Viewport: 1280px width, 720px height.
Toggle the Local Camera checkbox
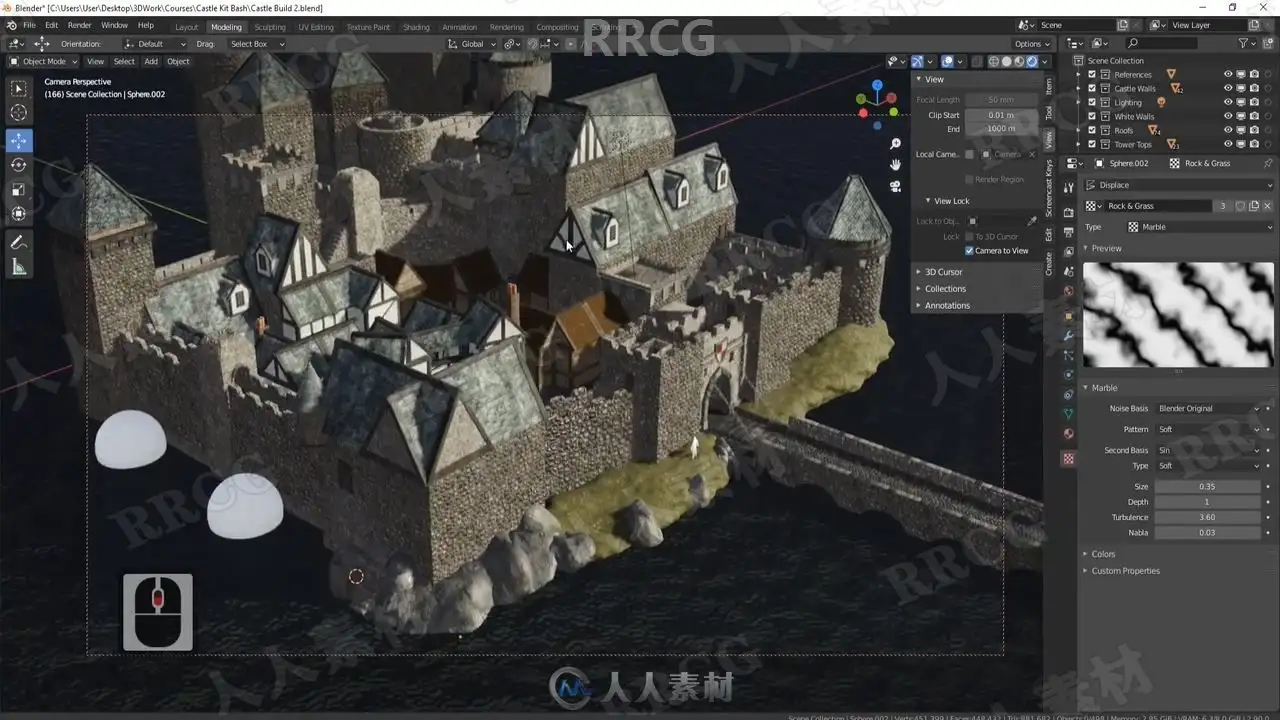(x=969, y=154)
